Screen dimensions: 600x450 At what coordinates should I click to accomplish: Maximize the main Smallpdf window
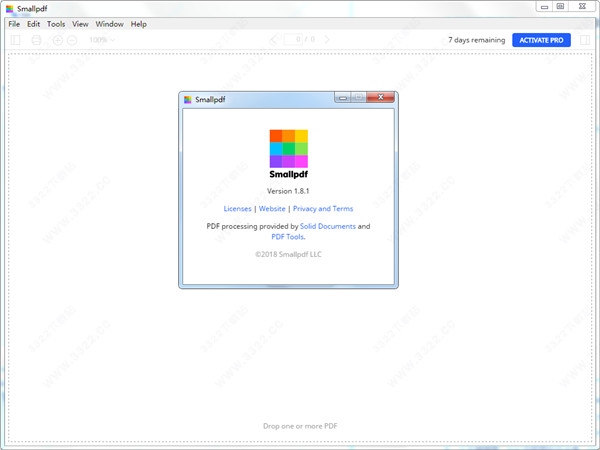click(560, 7)
